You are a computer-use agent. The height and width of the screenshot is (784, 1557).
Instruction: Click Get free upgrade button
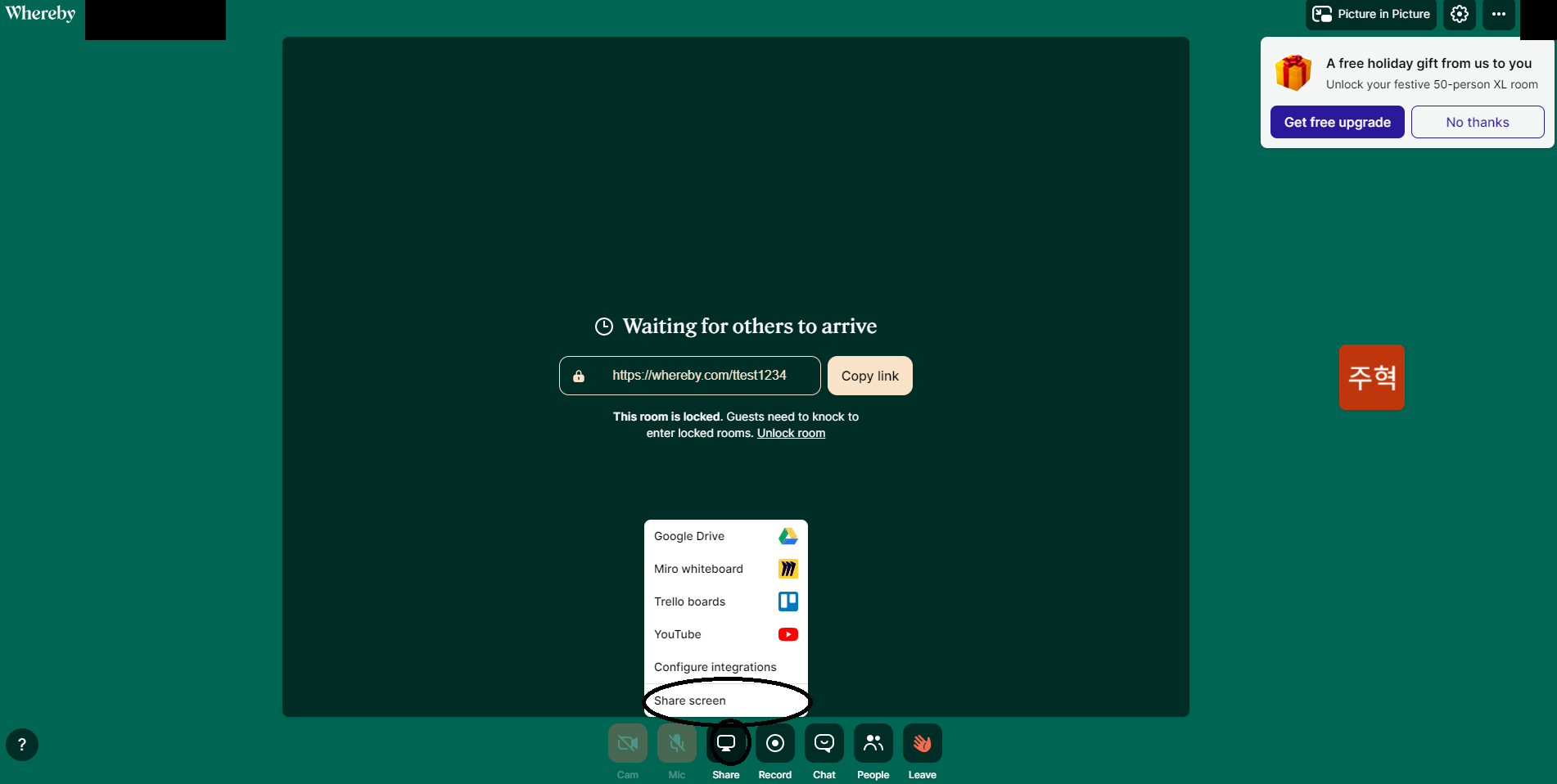1338,122
